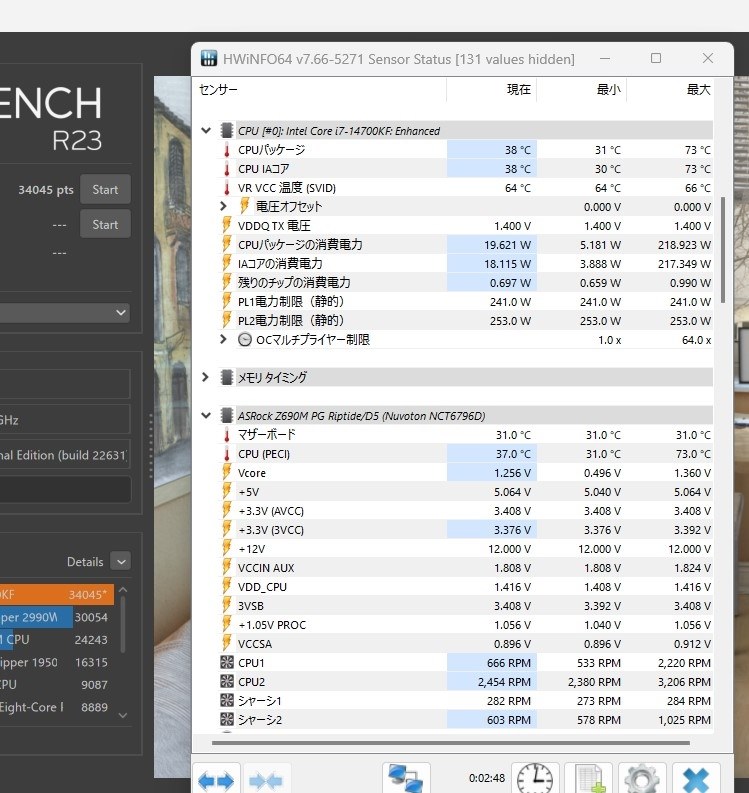Select the ranking entry scoring 30054
Image resolution: width=749 pixels, height=793 pixels.
tap(57, 617)
